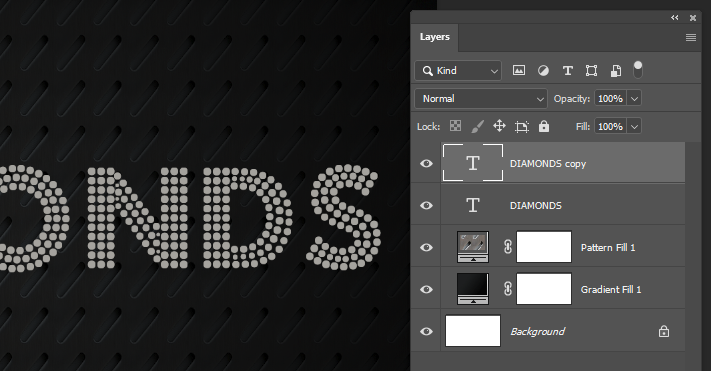Select the layer named DIAMONDS copy

pyautogui.click(x=548, y=164)
